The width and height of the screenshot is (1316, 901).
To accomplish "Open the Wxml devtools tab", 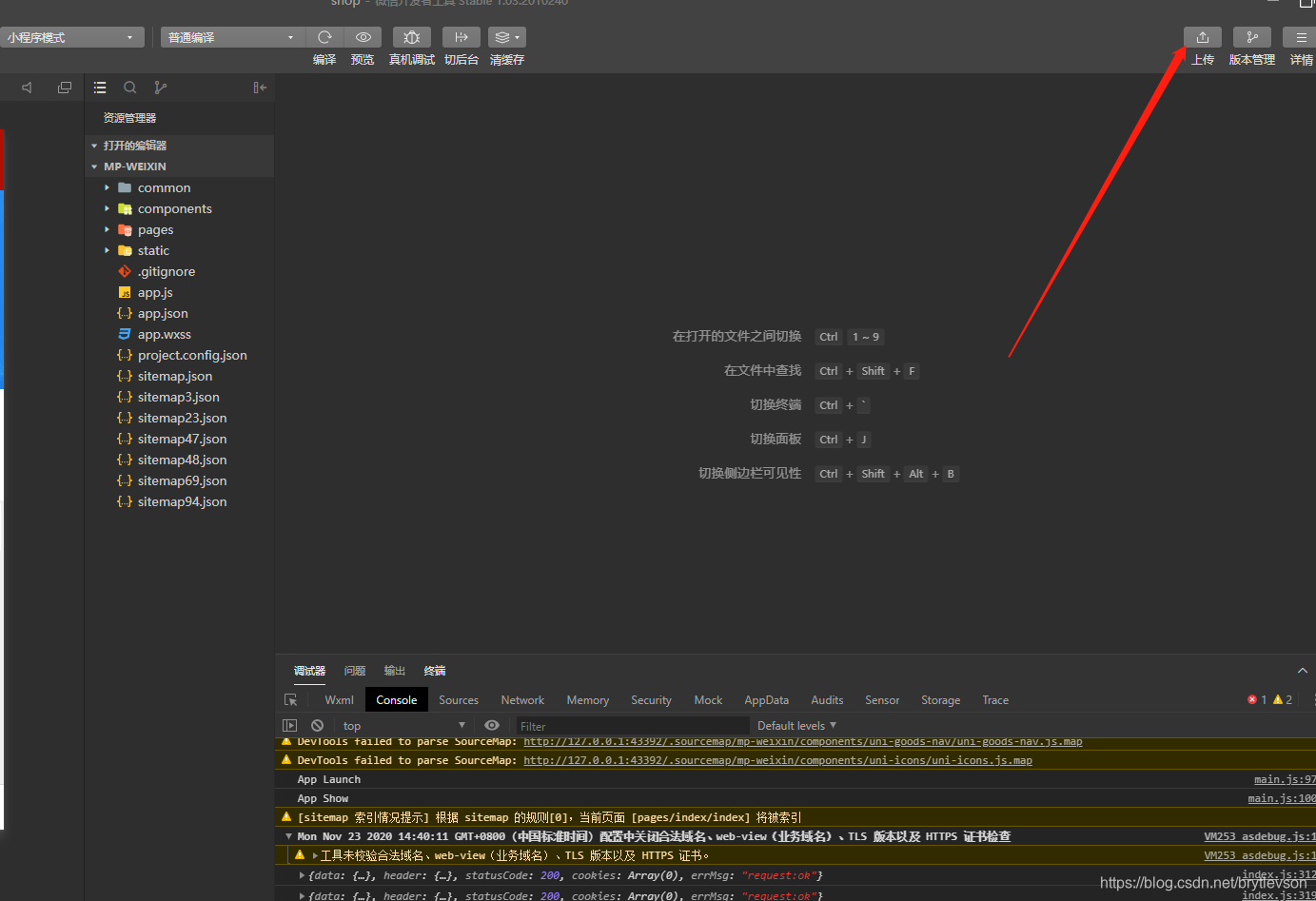I will point(339,700).
